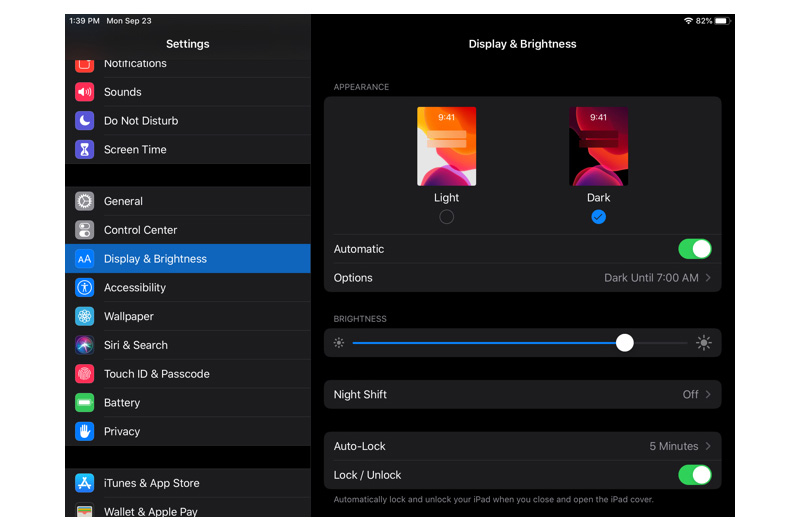Tap the Wallet & Apple Pay icon

(x=85, y=510)
